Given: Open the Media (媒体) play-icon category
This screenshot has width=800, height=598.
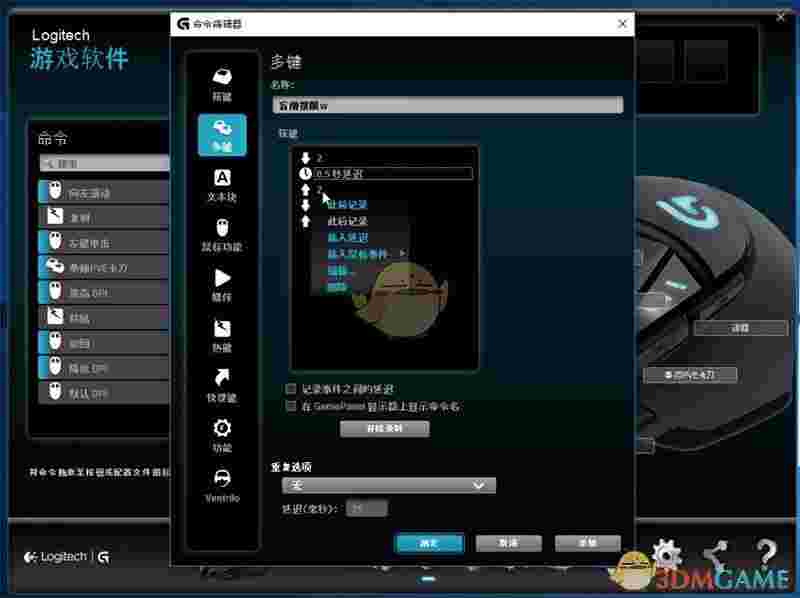Looking at the screenshot, I should [222, 285].
